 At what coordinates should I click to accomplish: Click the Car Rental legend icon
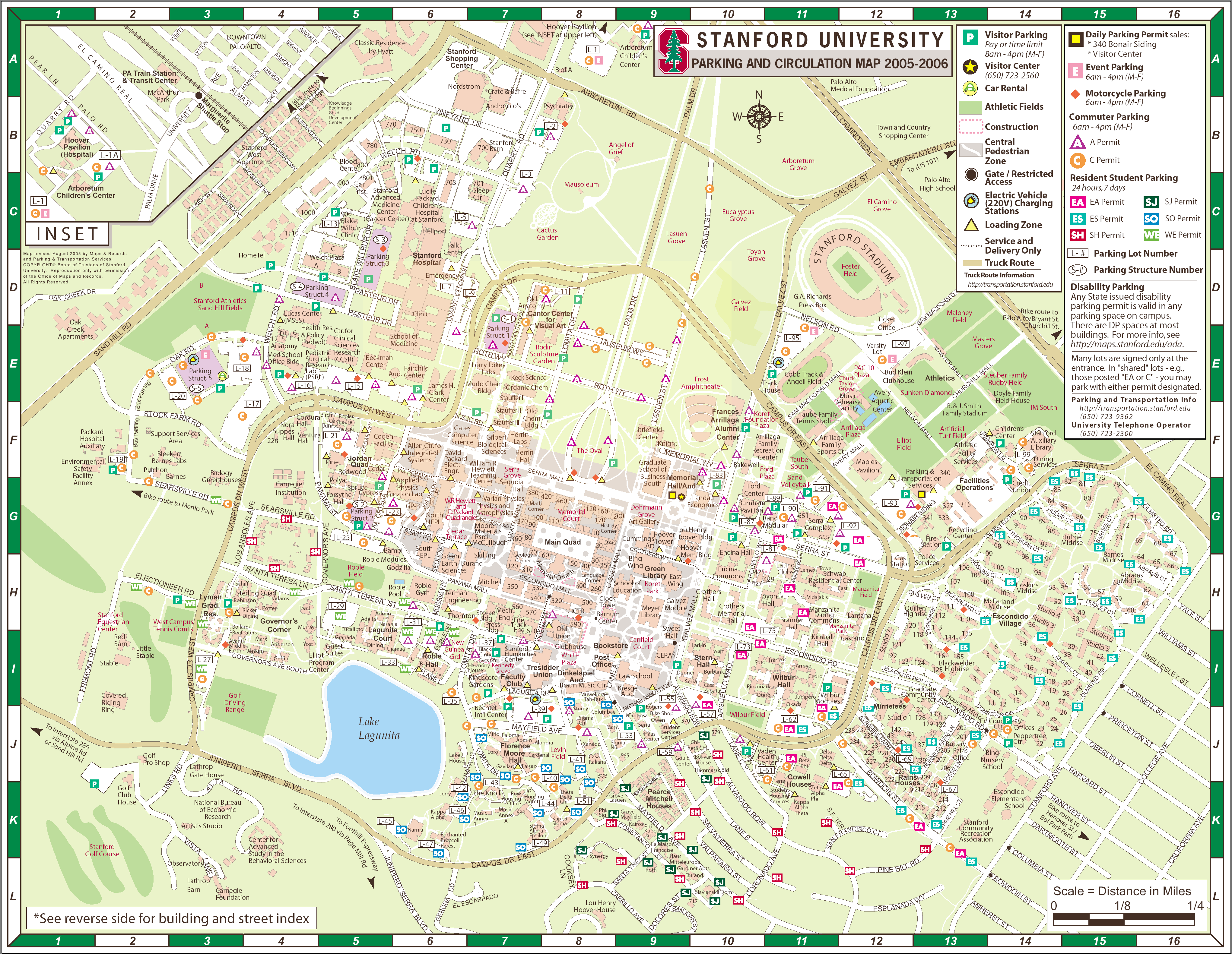pyautogui.click(x=970, y=89)
